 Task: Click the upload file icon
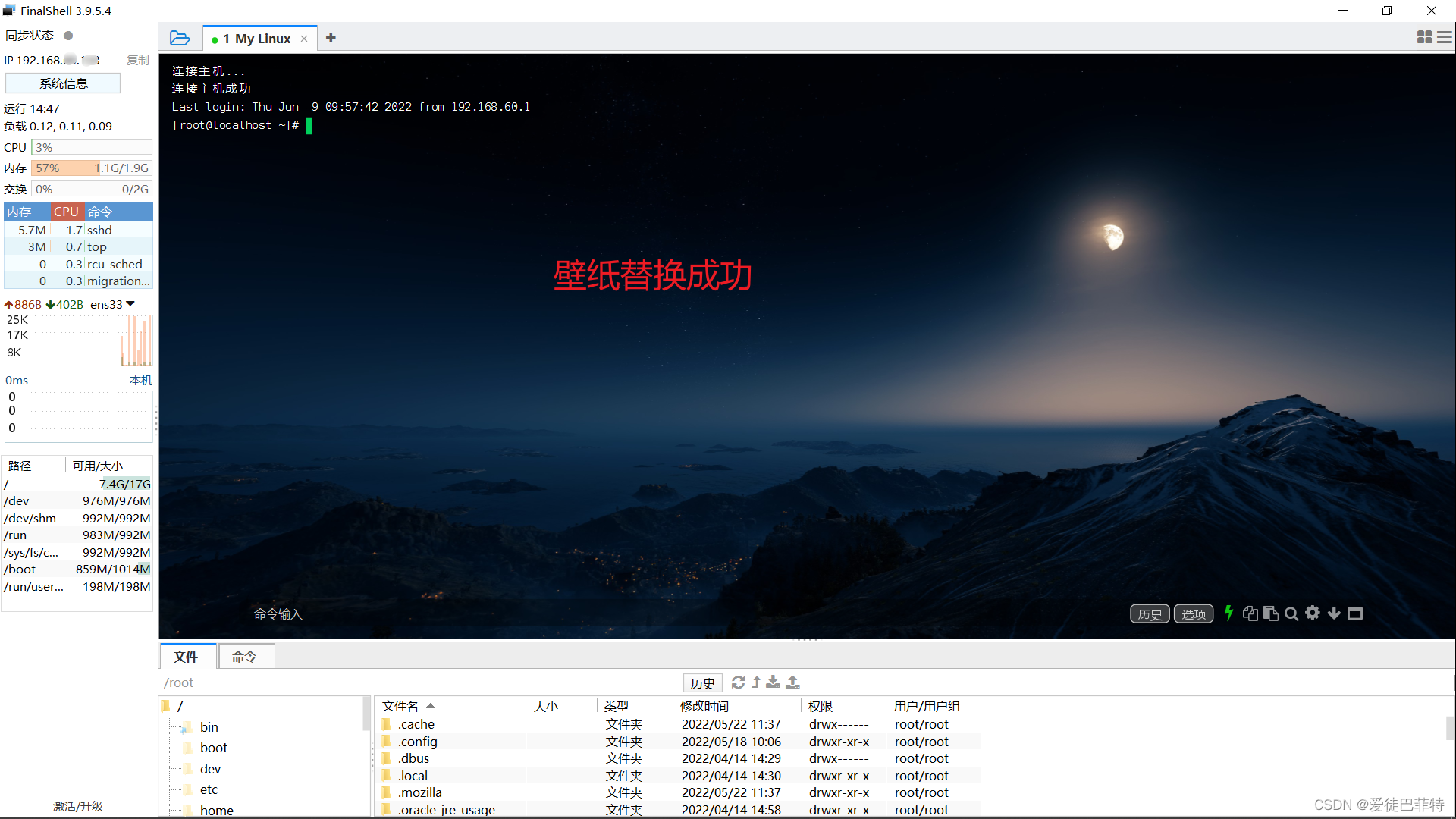tap(792, 682)
